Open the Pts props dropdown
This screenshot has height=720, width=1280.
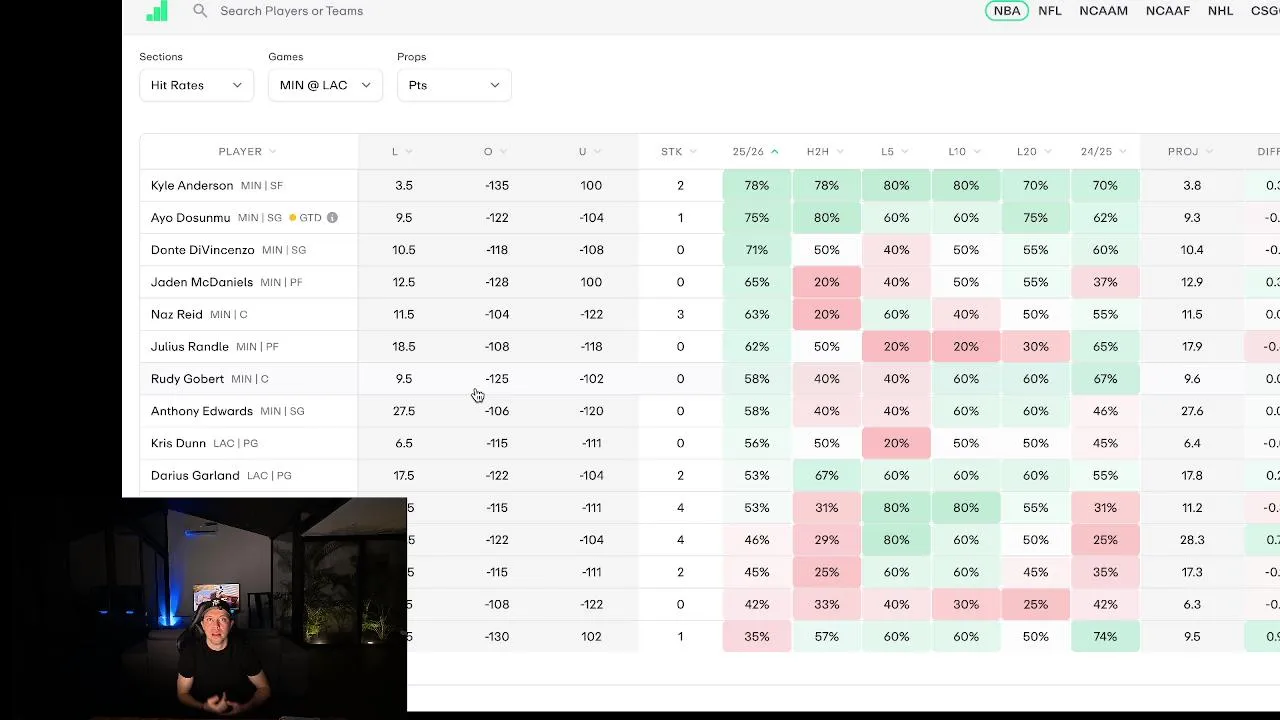click(x=454, y=85)
